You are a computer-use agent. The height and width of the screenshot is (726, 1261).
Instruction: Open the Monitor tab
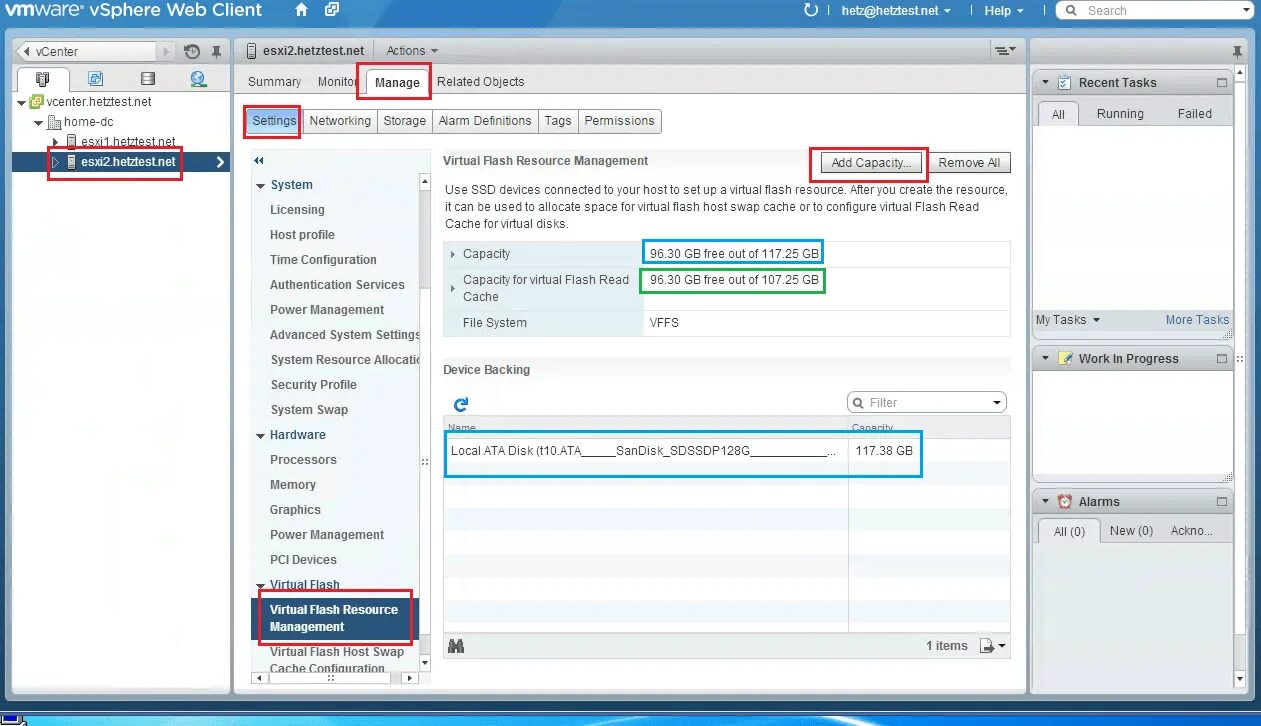337,82
